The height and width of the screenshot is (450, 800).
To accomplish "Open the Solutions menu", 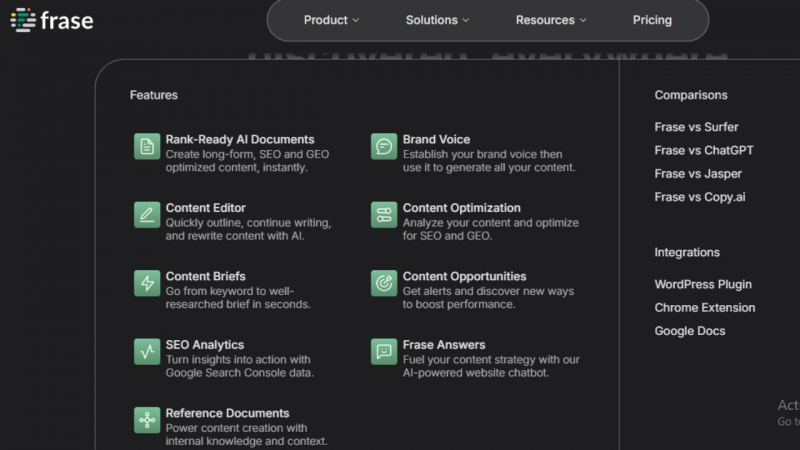I will click(x=437, y=20).
